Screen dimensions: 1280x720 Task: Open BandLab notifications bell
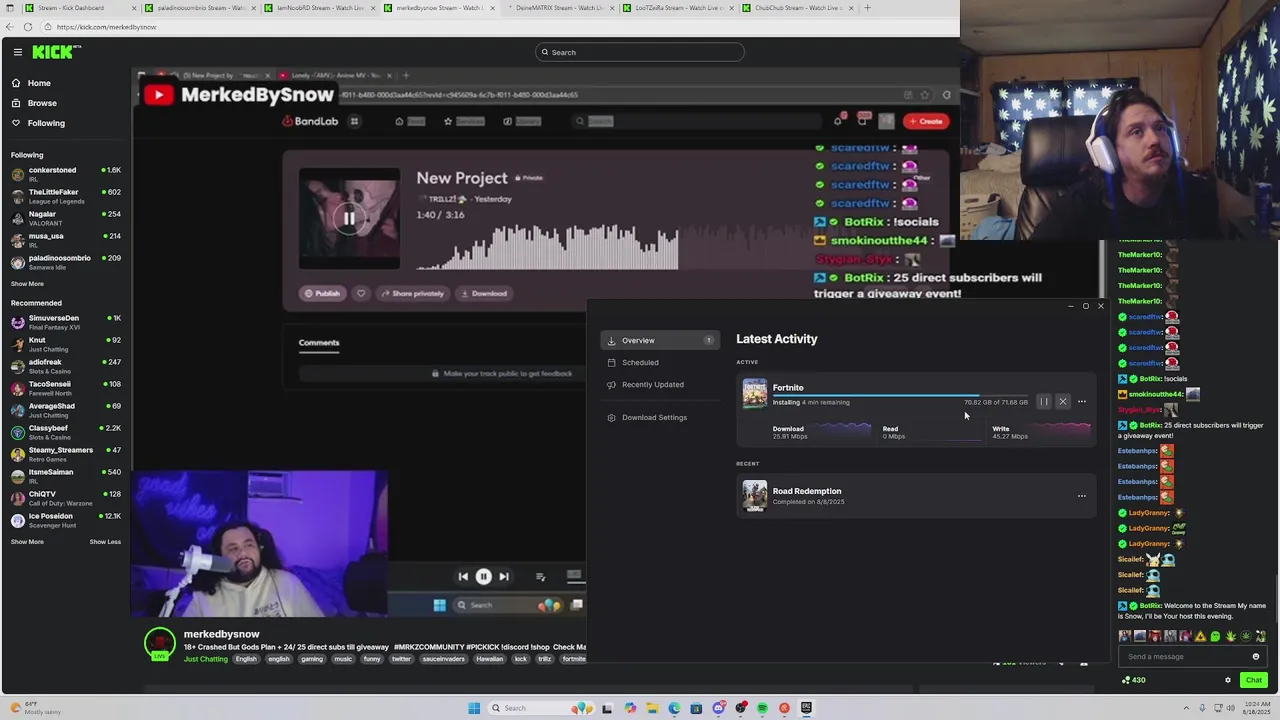pos(838,121)
